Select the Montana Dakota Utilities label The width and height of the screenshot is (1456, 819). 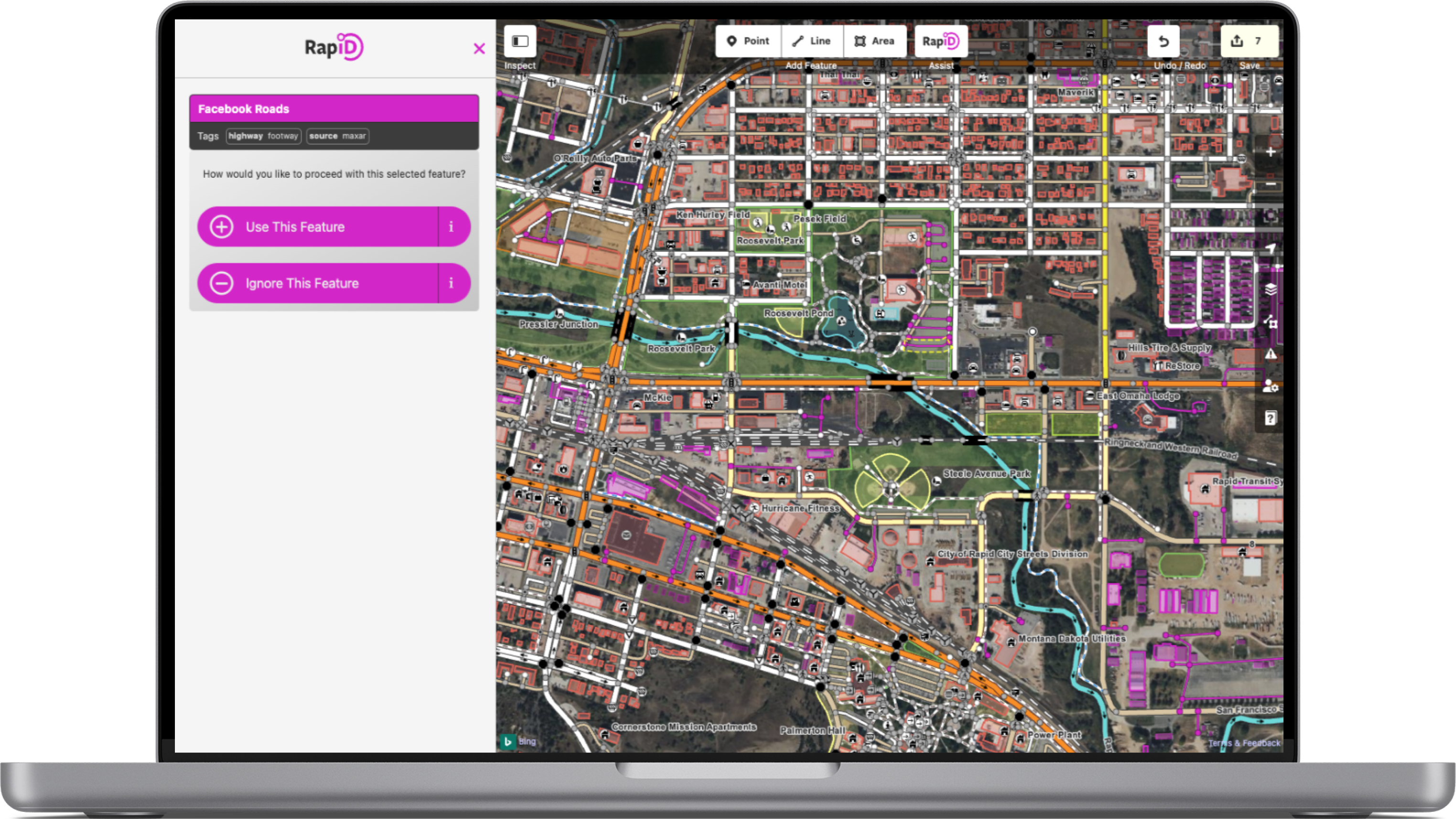tap(1072, 639)
